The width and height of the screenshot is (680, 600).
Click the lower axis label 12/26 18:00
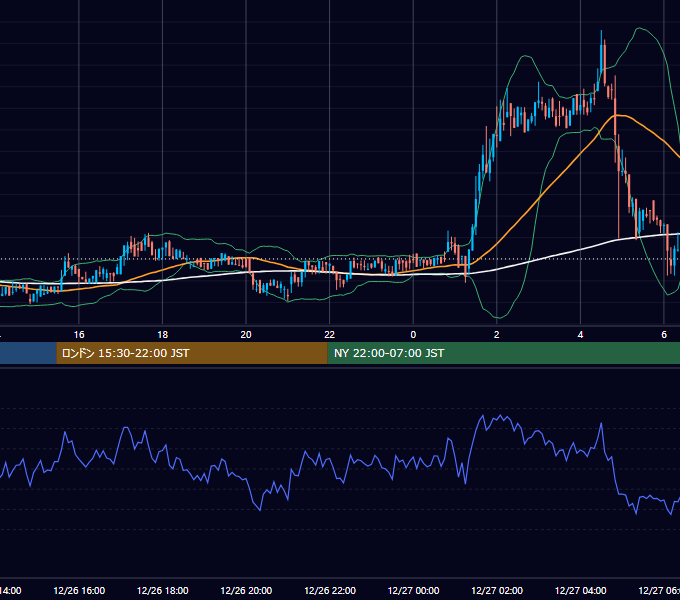[x=163, y=590]
